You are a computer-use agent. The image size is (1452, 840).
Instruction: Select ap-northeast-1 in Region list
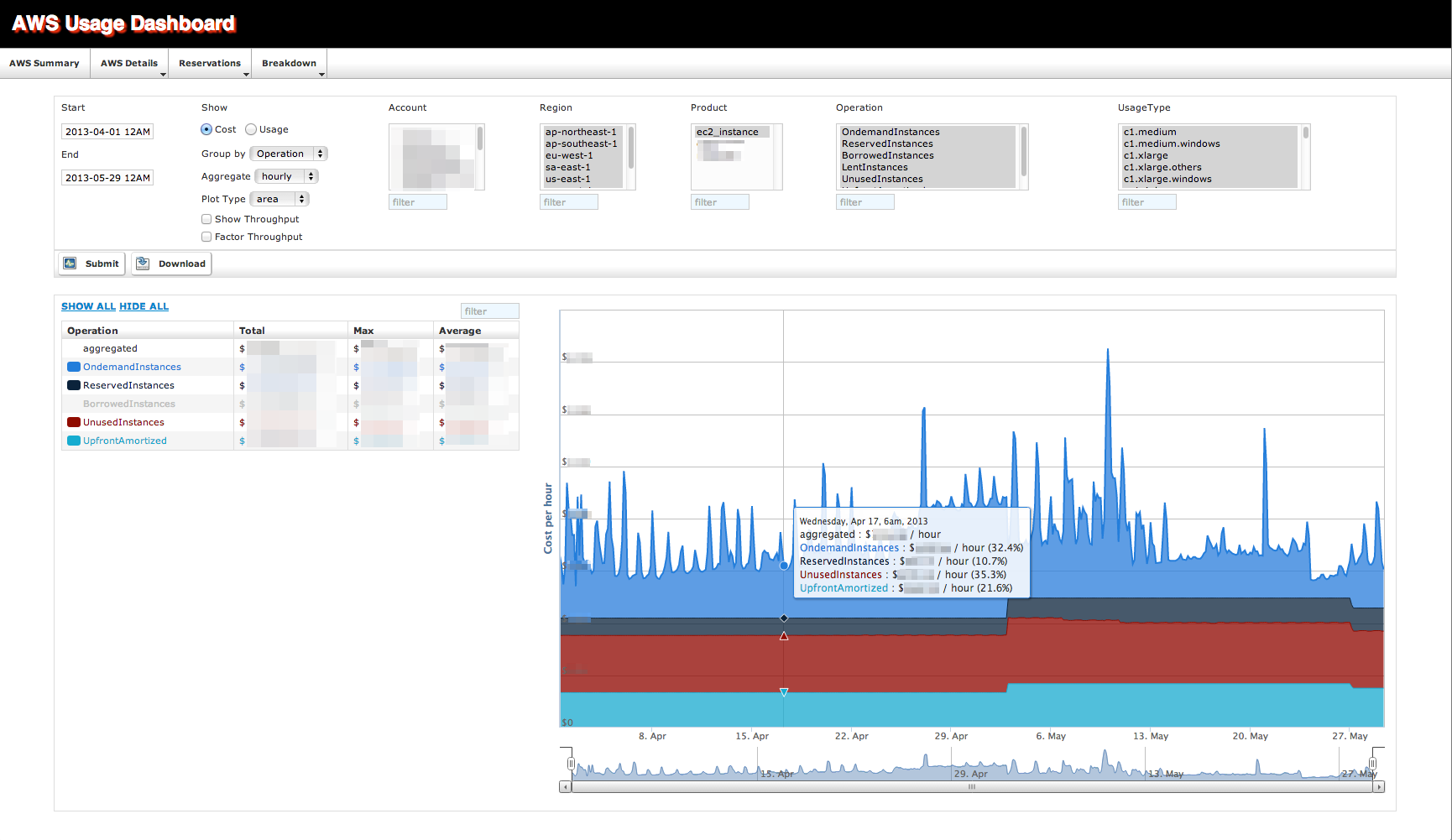click(583, 132)
